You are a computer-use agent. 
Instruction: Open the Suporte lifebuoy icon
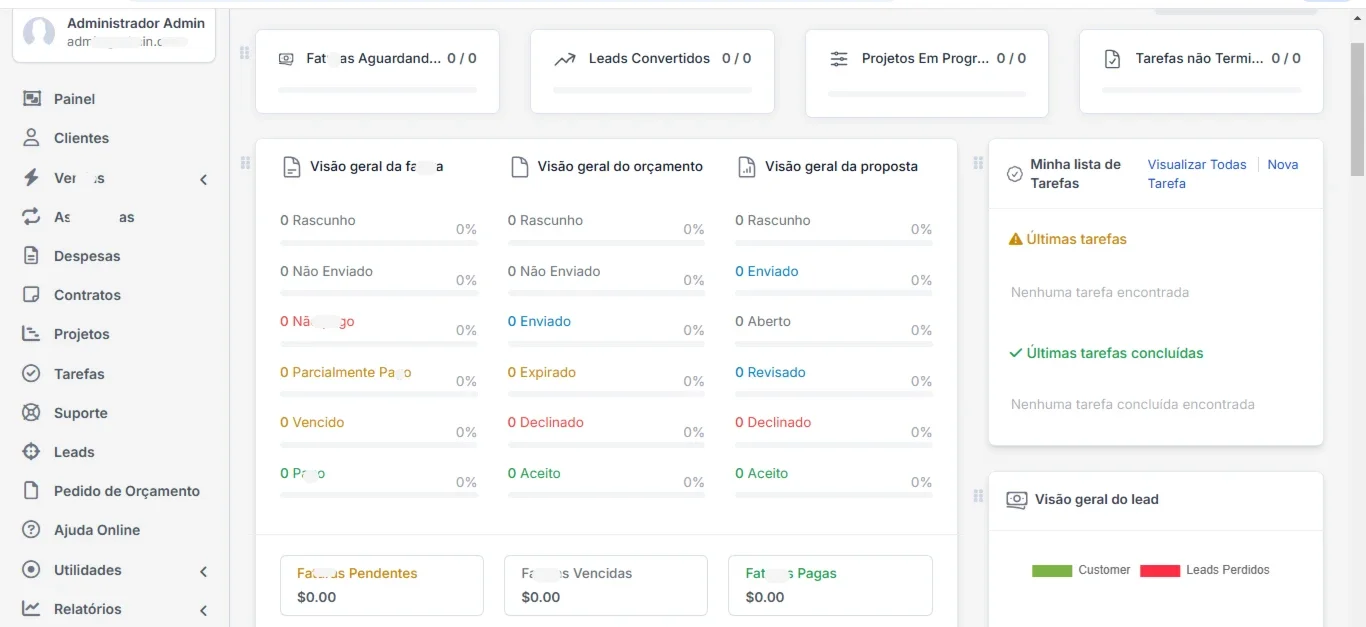point(32,413)
